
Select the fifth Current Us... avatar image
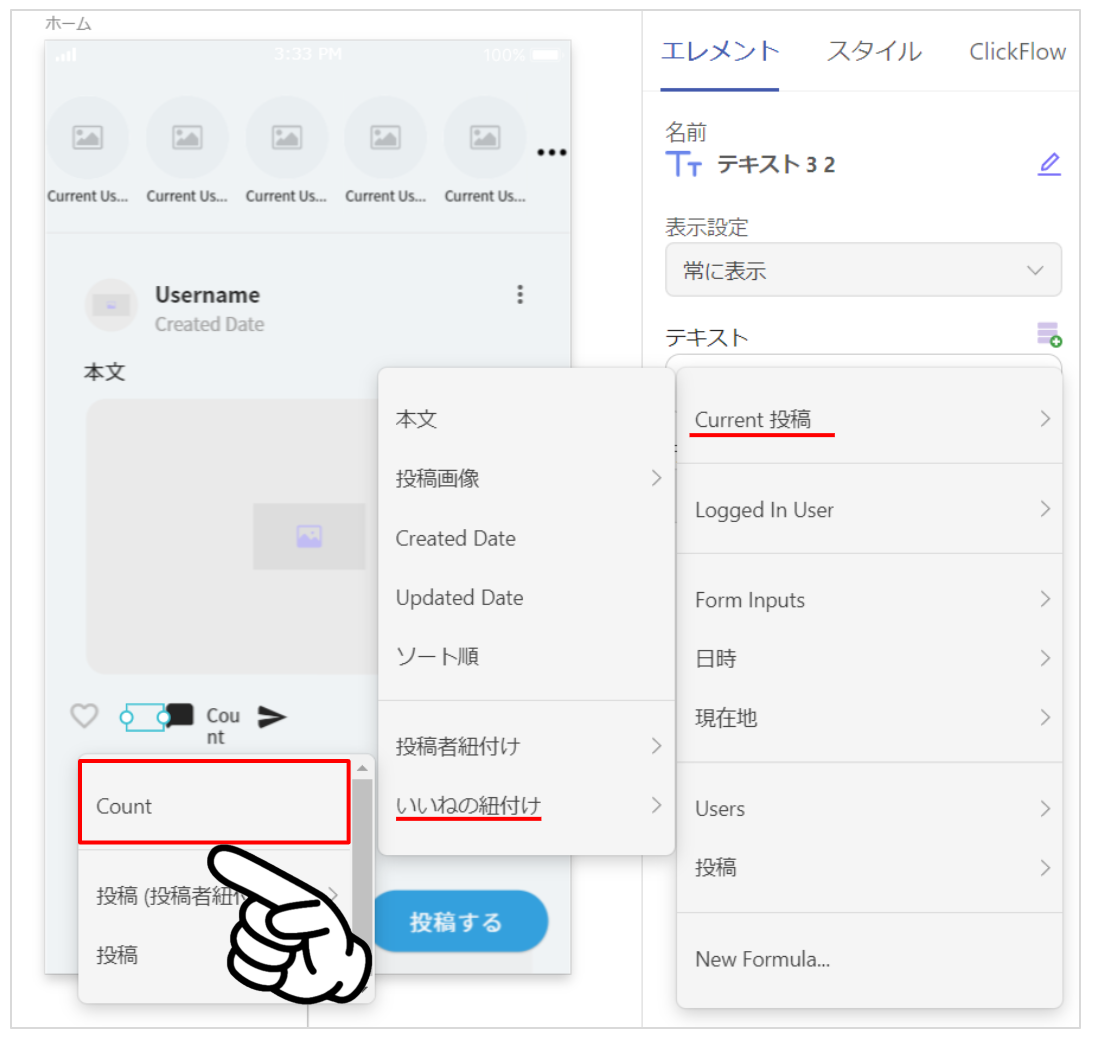point(484,138)
